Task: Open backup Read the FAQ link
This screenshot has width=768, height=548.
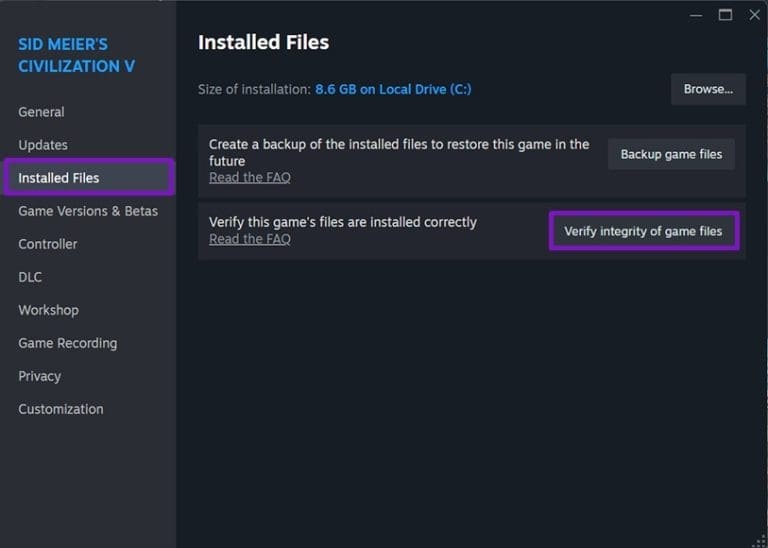Action: pos(250,178)
